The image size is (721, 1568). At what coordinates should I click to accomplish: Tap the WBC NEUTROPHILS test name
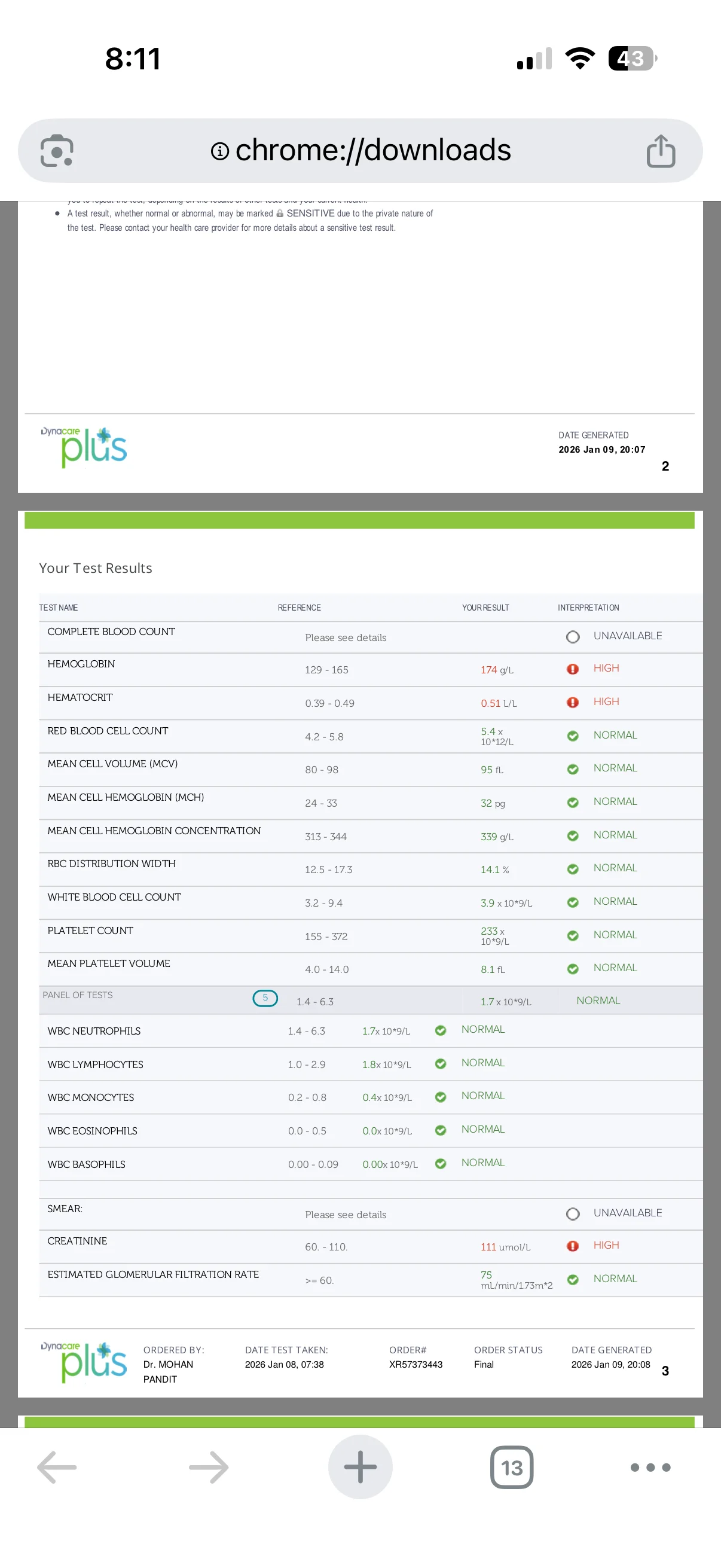coord(94,1030)
